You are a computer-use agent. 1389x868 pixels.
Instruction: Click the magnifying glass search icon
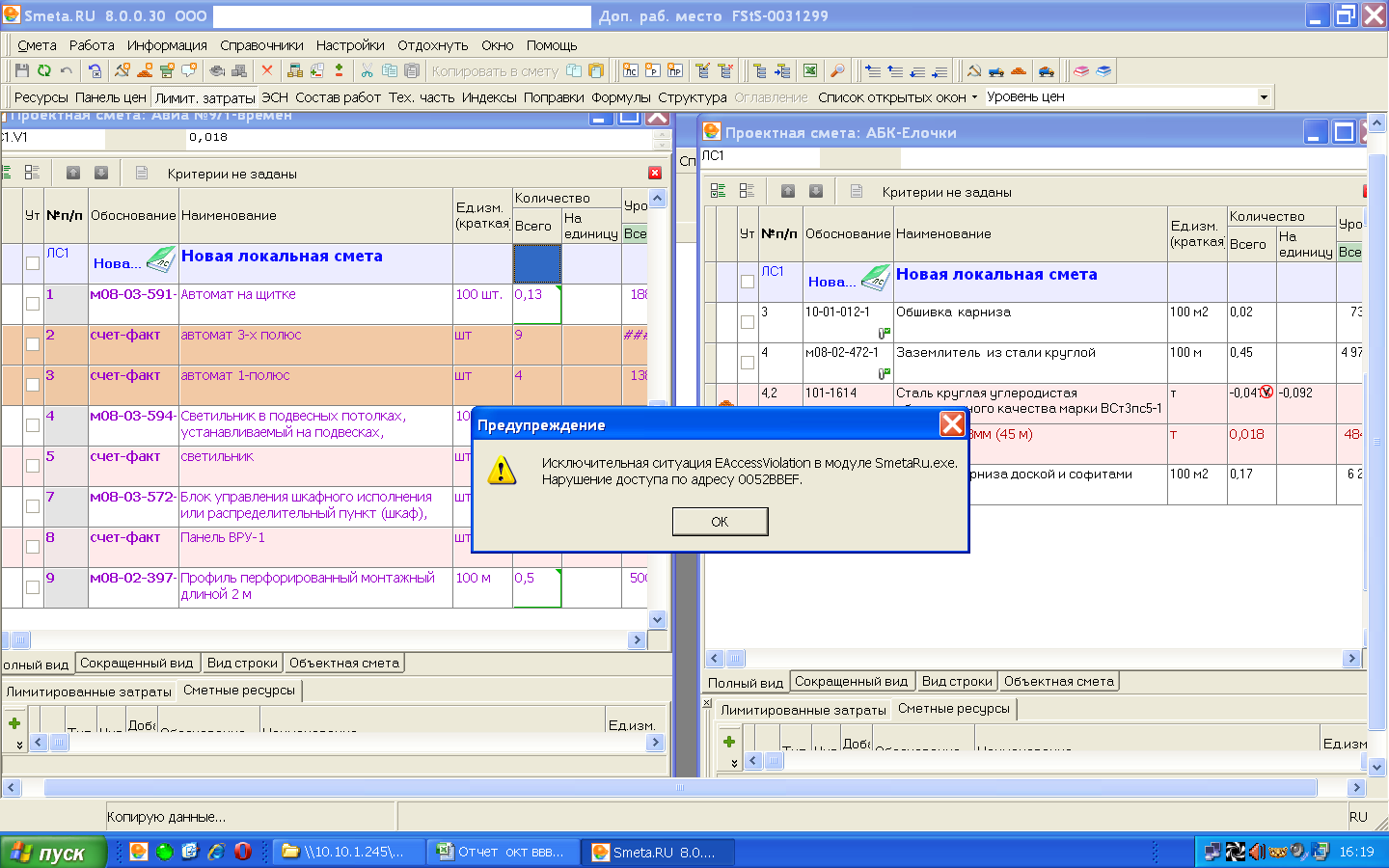tap(836, 70)
